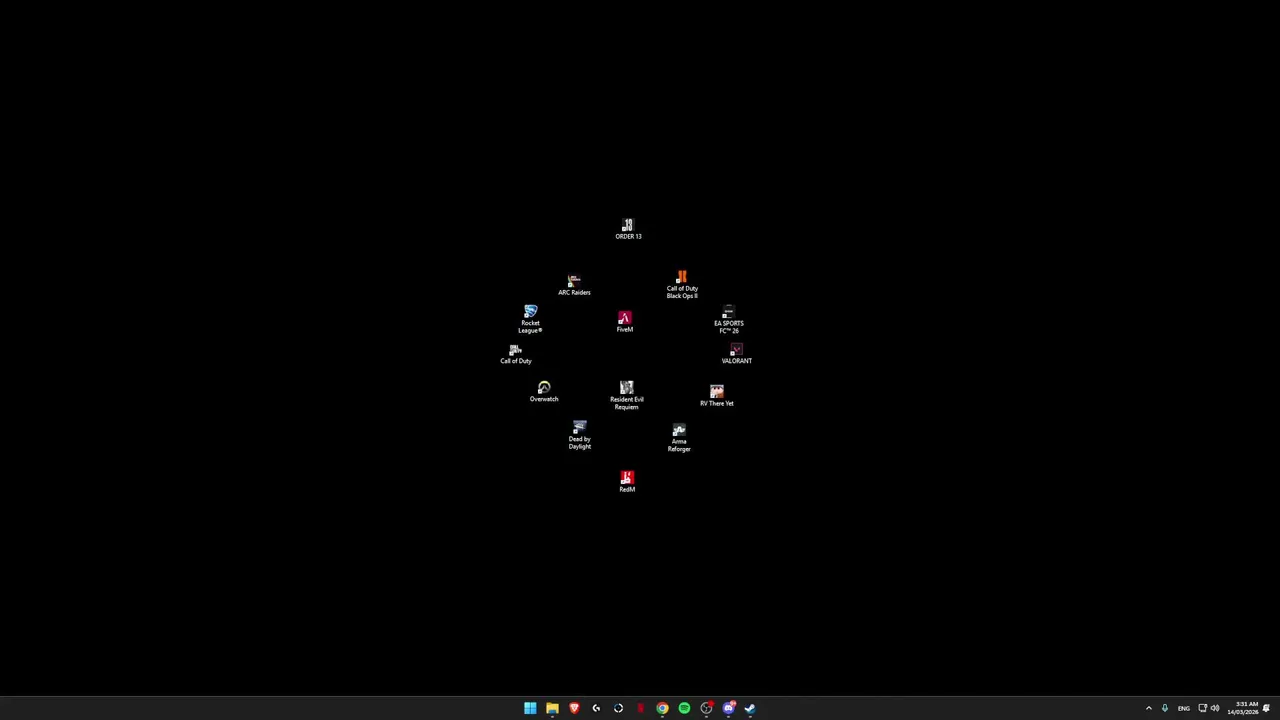Select the Overwatch desktop shortcut
Viewport: 1280px width, 720px height.
[x=544, y=392]
